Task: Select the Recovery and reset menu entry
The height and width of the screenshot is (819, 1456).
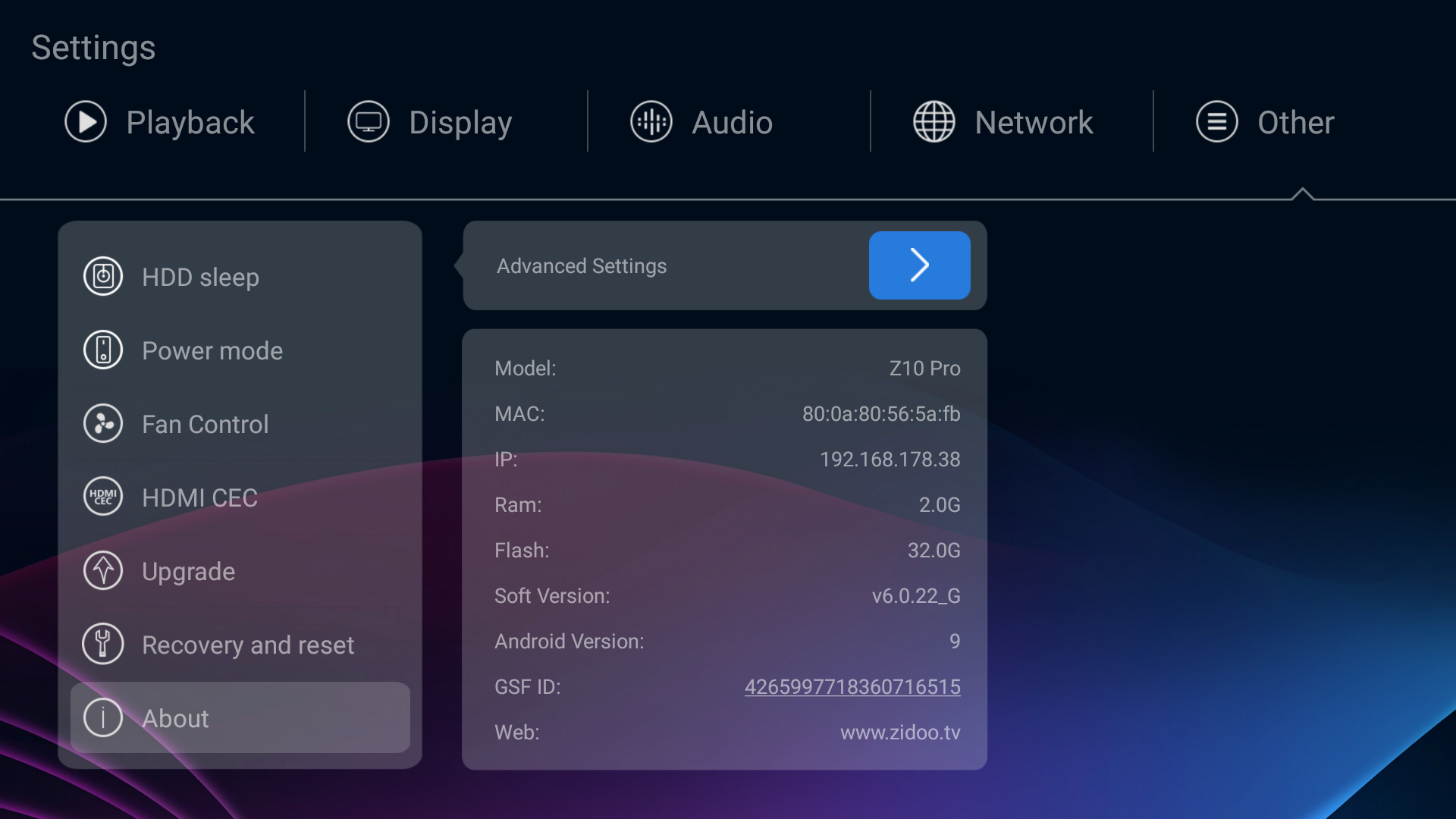Action: 247,645
